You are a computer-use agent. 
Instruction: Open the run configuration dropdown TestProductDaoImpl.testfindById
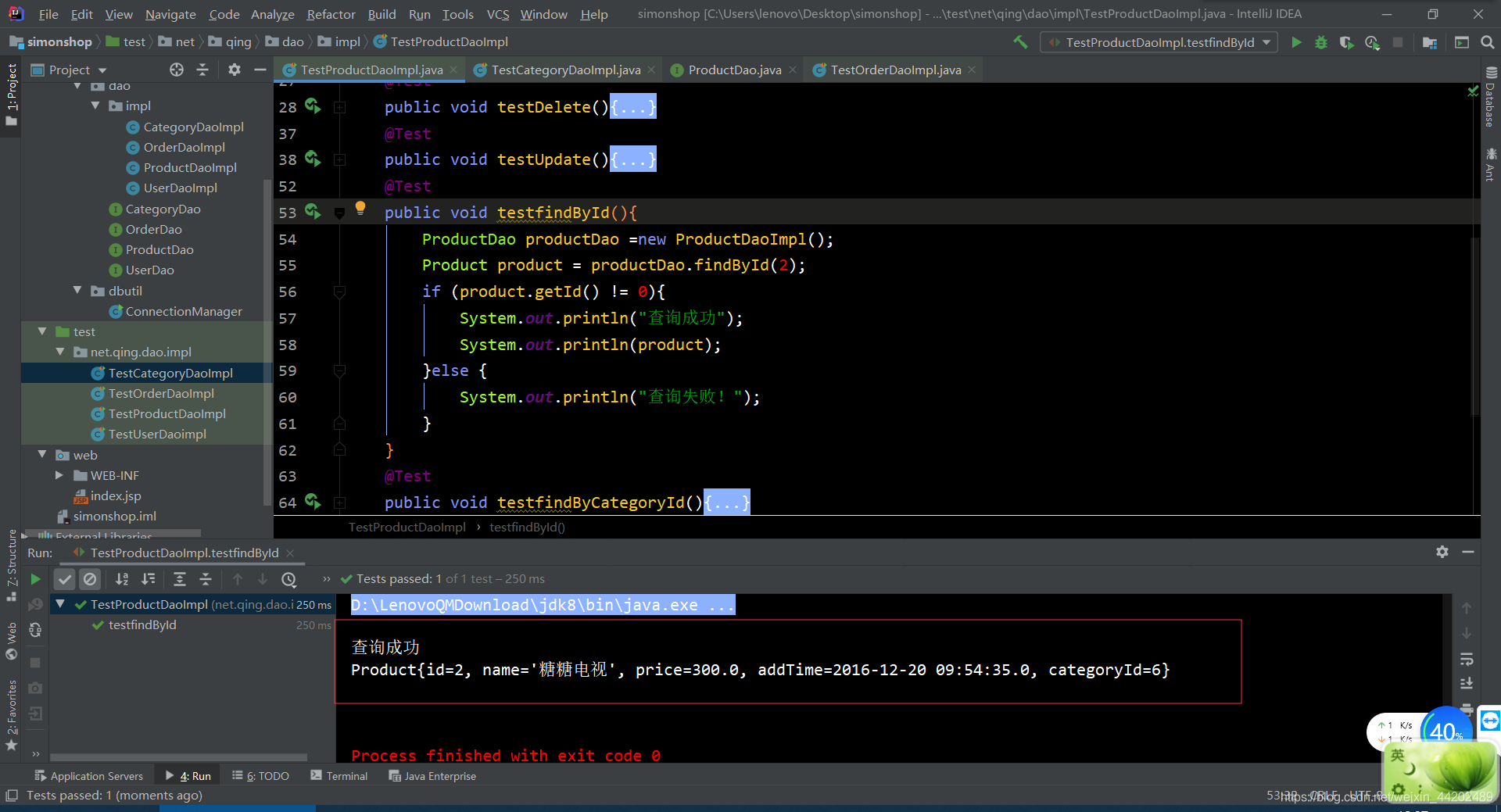tap(1159, 42)
